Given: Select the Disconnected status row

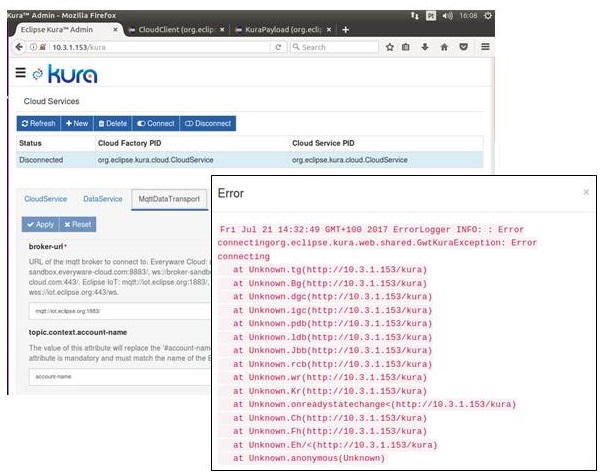Looking at the screenshot, I should coord(250,160).
